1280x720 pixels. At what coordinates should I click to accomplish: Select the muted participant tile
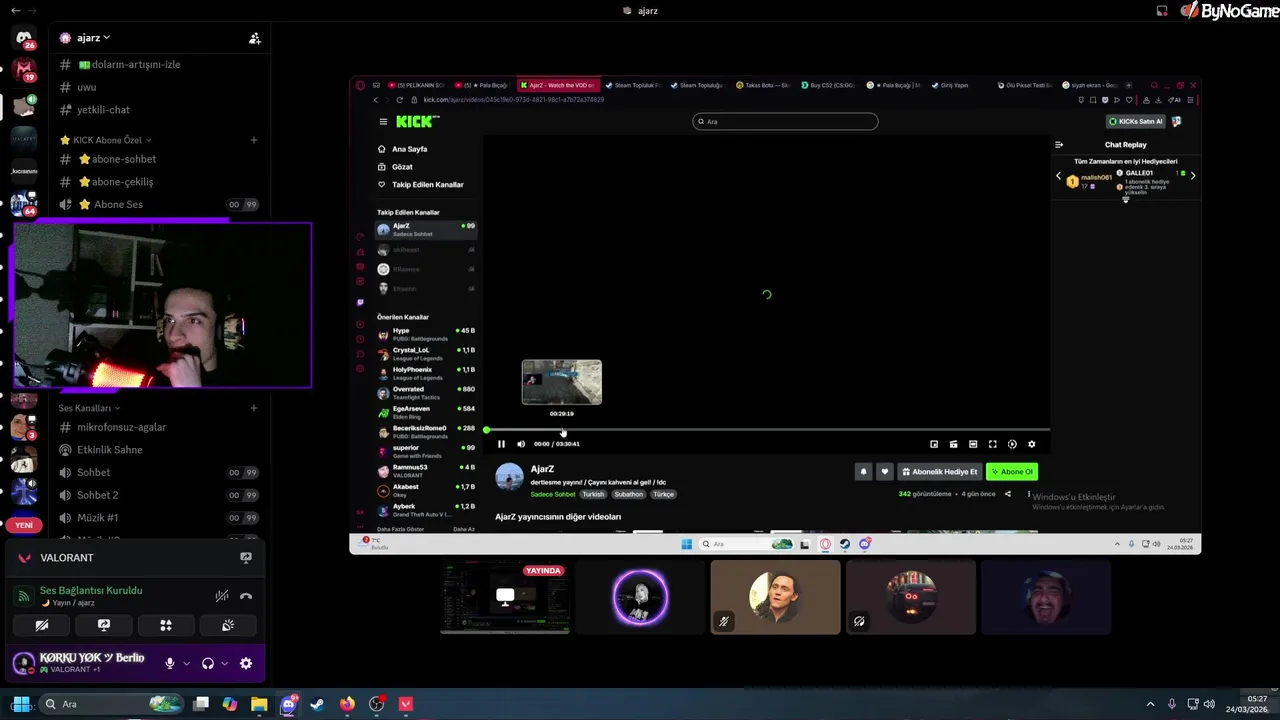coord(775,597)
